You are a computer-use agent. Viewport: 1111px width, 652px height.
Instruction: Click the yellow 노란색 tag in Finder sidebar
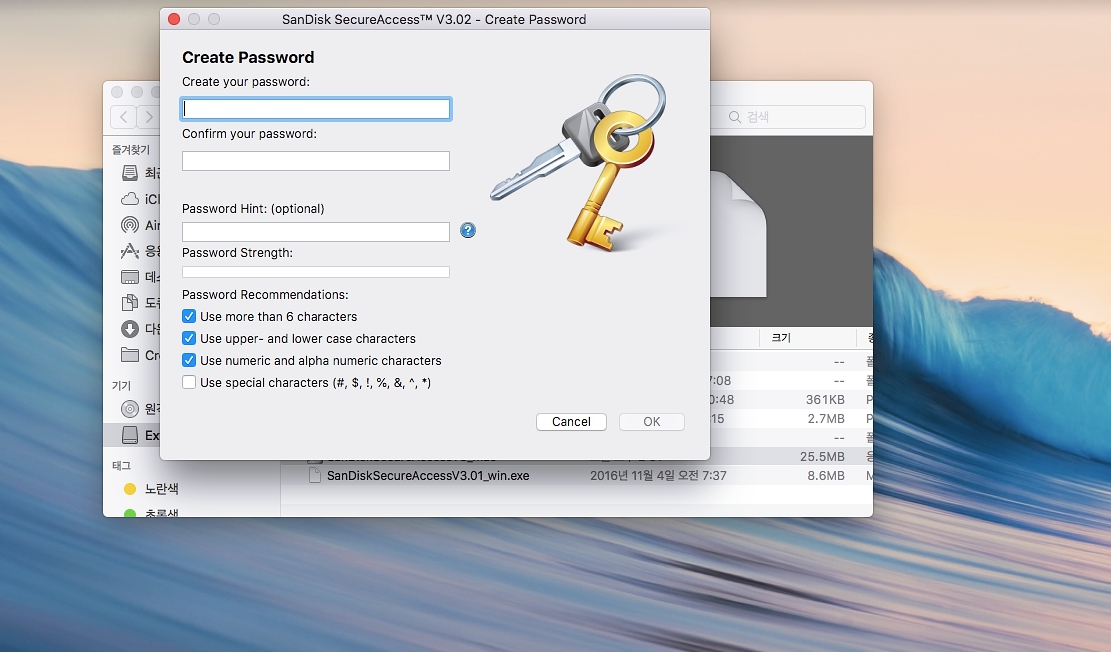coord(130,489)
